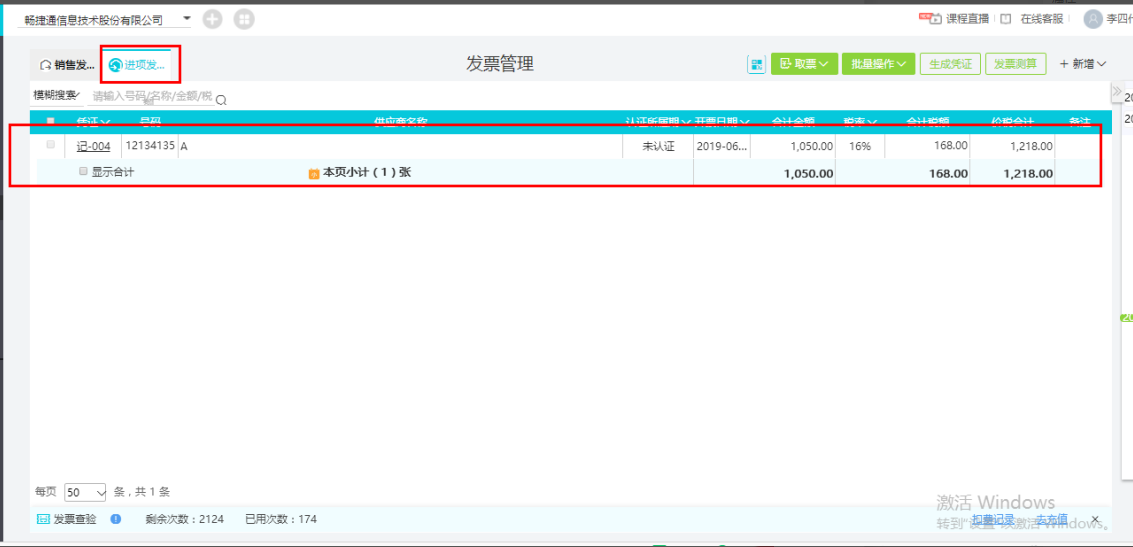
Task: Open the 模糊搜索 search-mode dropdown
Action: coord(56,95)
